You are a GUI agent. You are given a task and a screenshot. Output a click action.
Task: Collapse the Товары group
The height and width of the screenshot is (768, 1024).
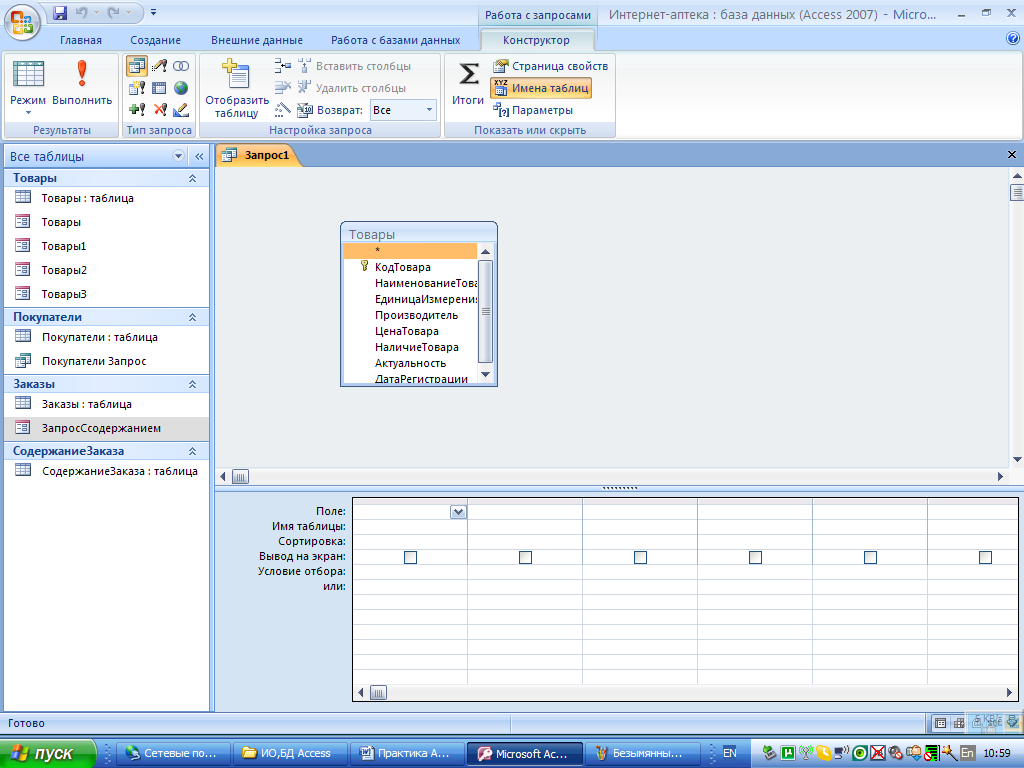(x=193, y=178)
